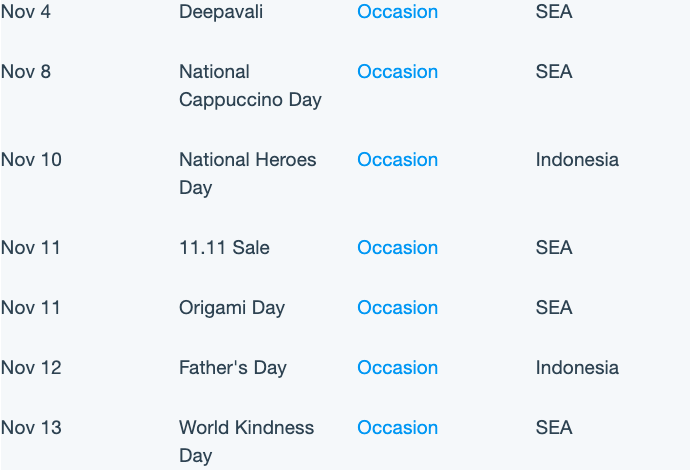Select the Deepavali event name

click(221, 12)
